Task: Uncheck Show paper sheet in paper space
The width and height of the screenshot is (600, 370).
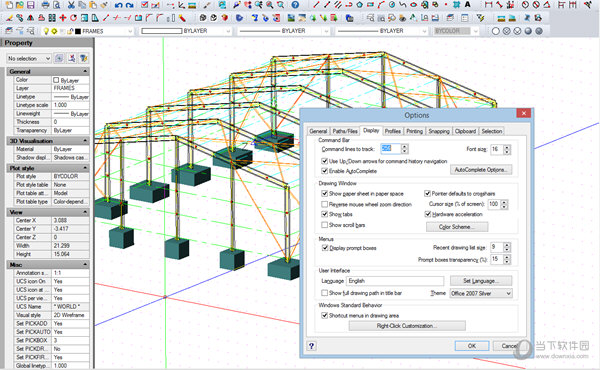Action: pyautogui.click(x=324, y=194)
